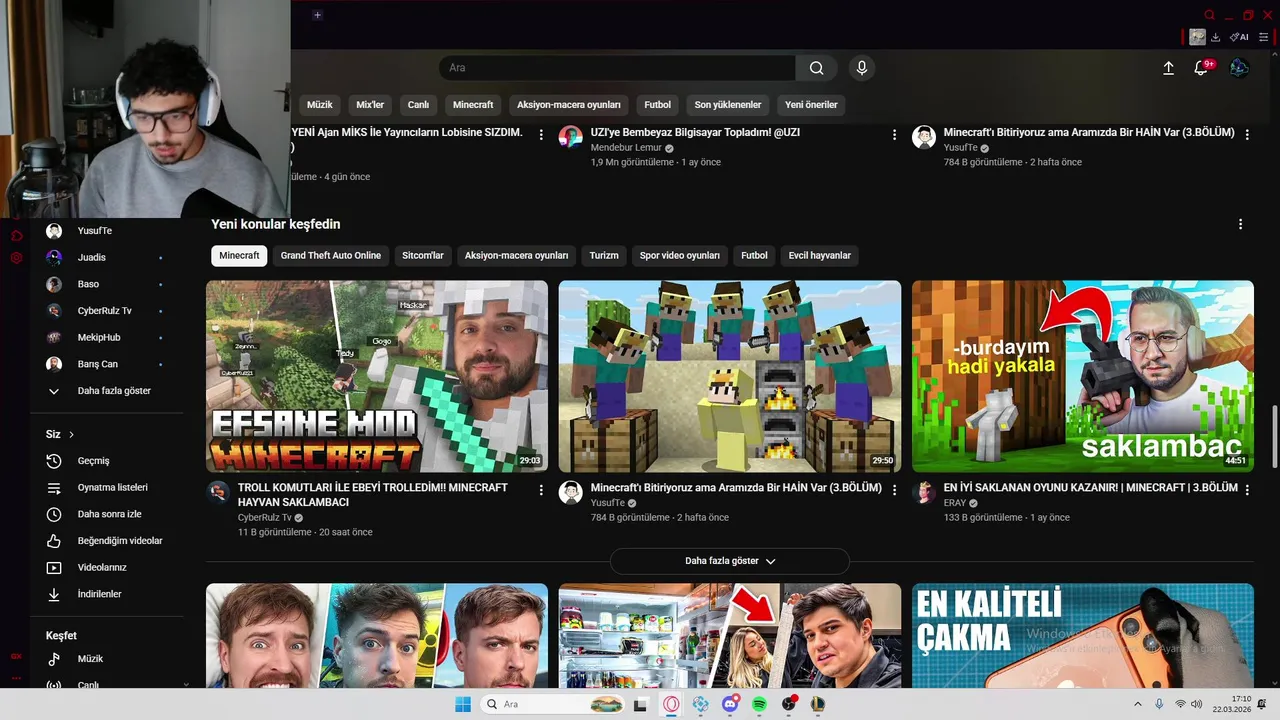Click the YouTube Ara search field
This screenshot has height=720, width=1280.
click(617, 68)
